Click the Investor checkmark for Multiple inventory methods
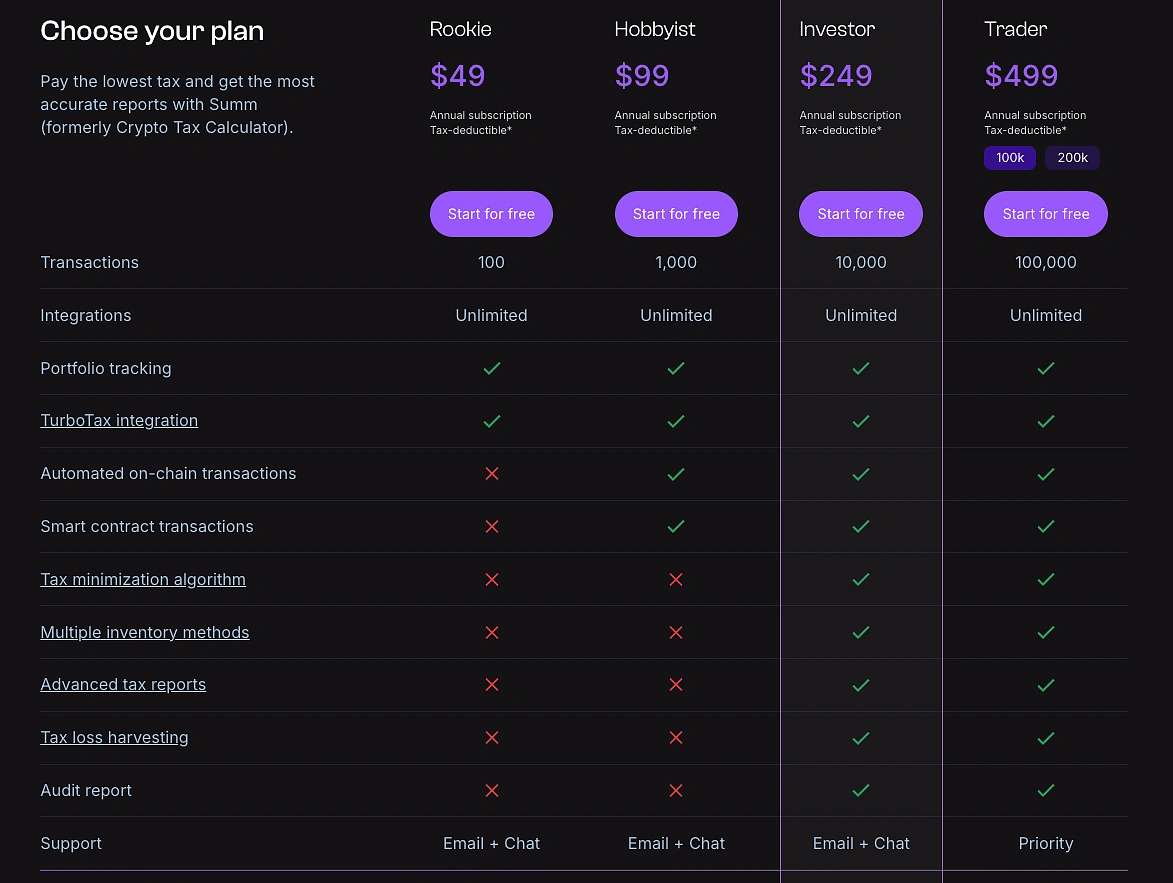Viewport: 1173px width, 883px height. coord(861,632)
